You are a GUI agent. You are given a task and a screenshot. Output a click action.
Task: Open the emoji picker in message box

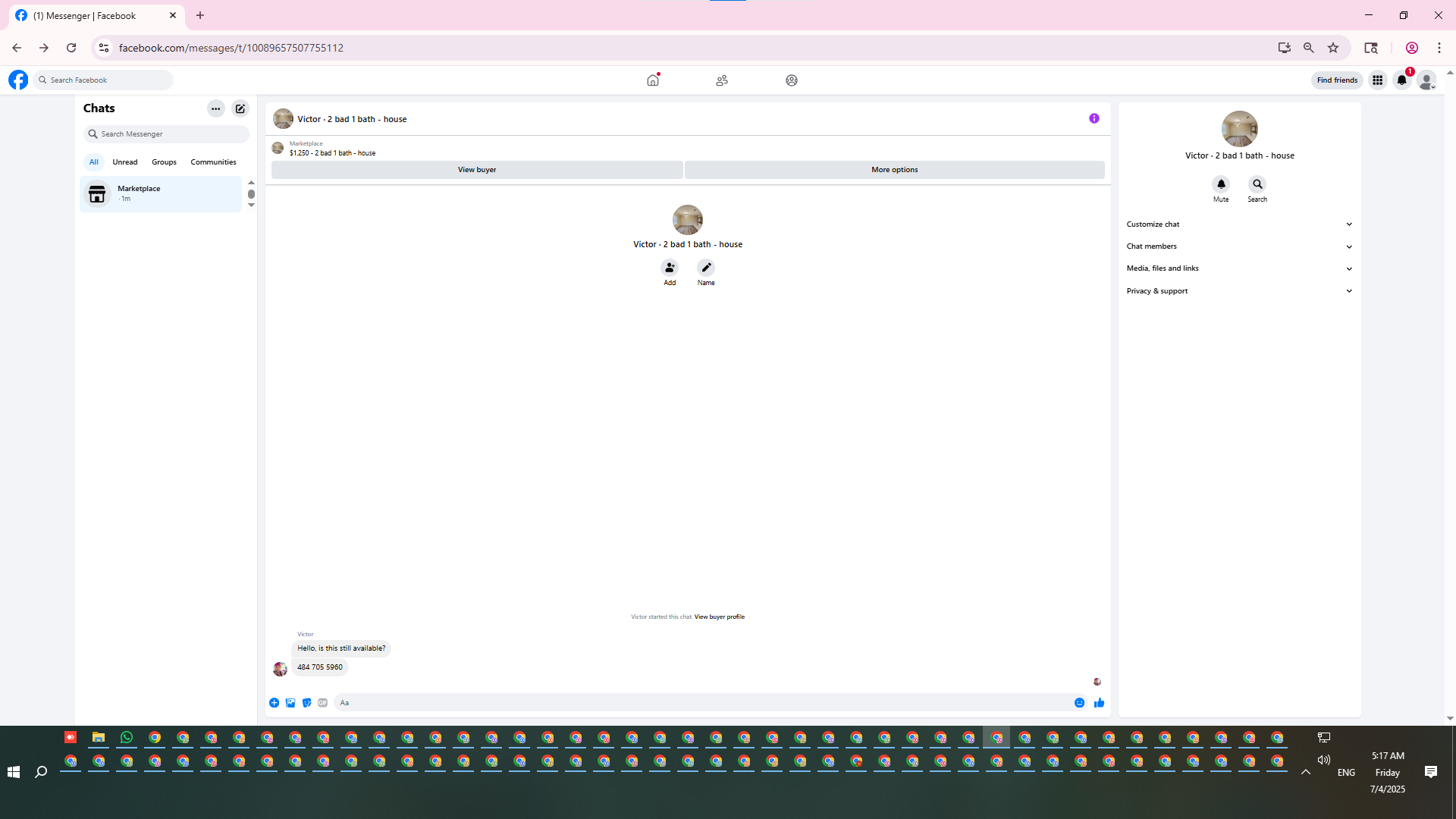(x=1079, y=703)
